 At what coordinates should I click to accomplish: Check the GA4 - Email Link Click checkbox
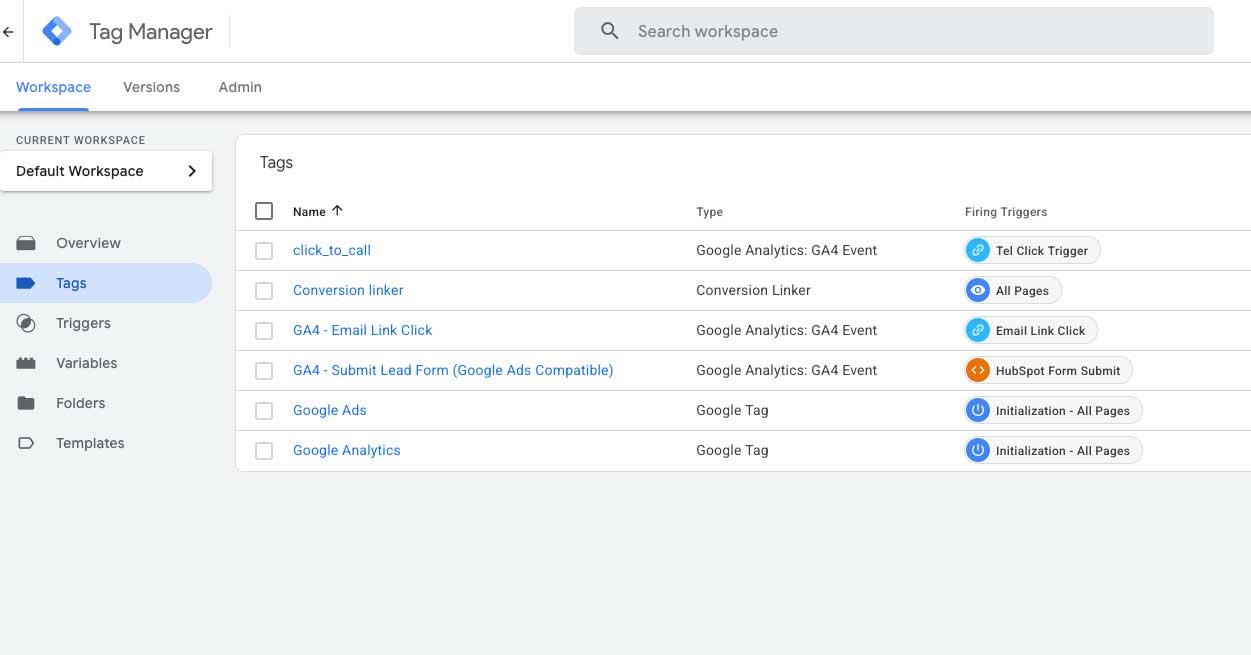[264, 331]
